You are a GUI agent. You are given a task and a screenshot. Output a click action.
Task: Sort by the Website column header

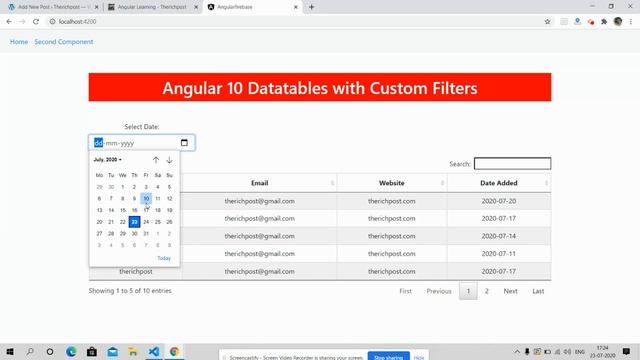pyautogui.click(x=391, y=183)
